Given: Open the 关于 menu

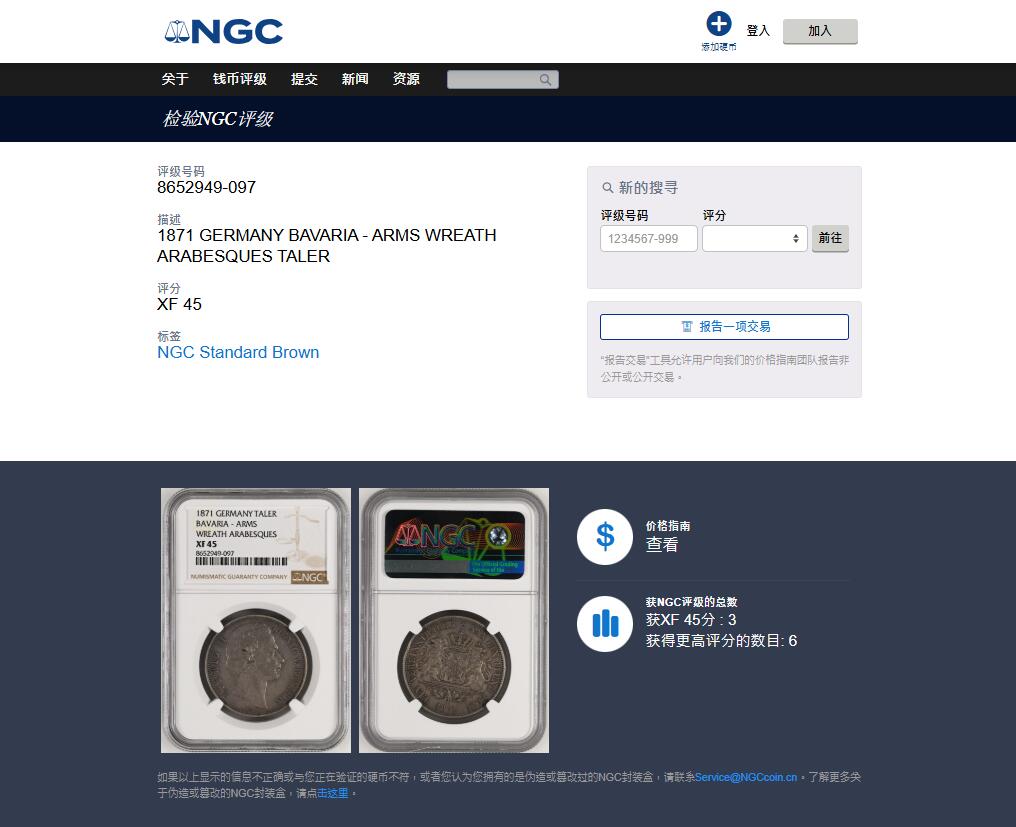Looking at the screenshot, I should click(x=175, y=79).
